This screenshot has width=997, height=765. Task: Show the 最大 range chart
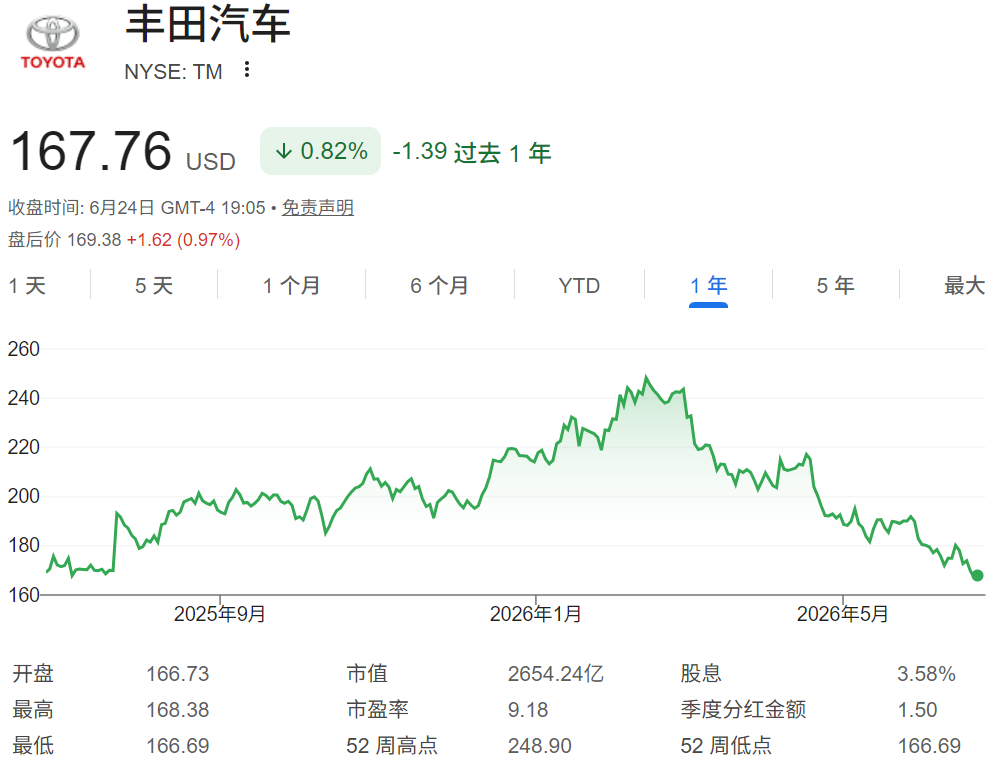(x=965, y=286)
